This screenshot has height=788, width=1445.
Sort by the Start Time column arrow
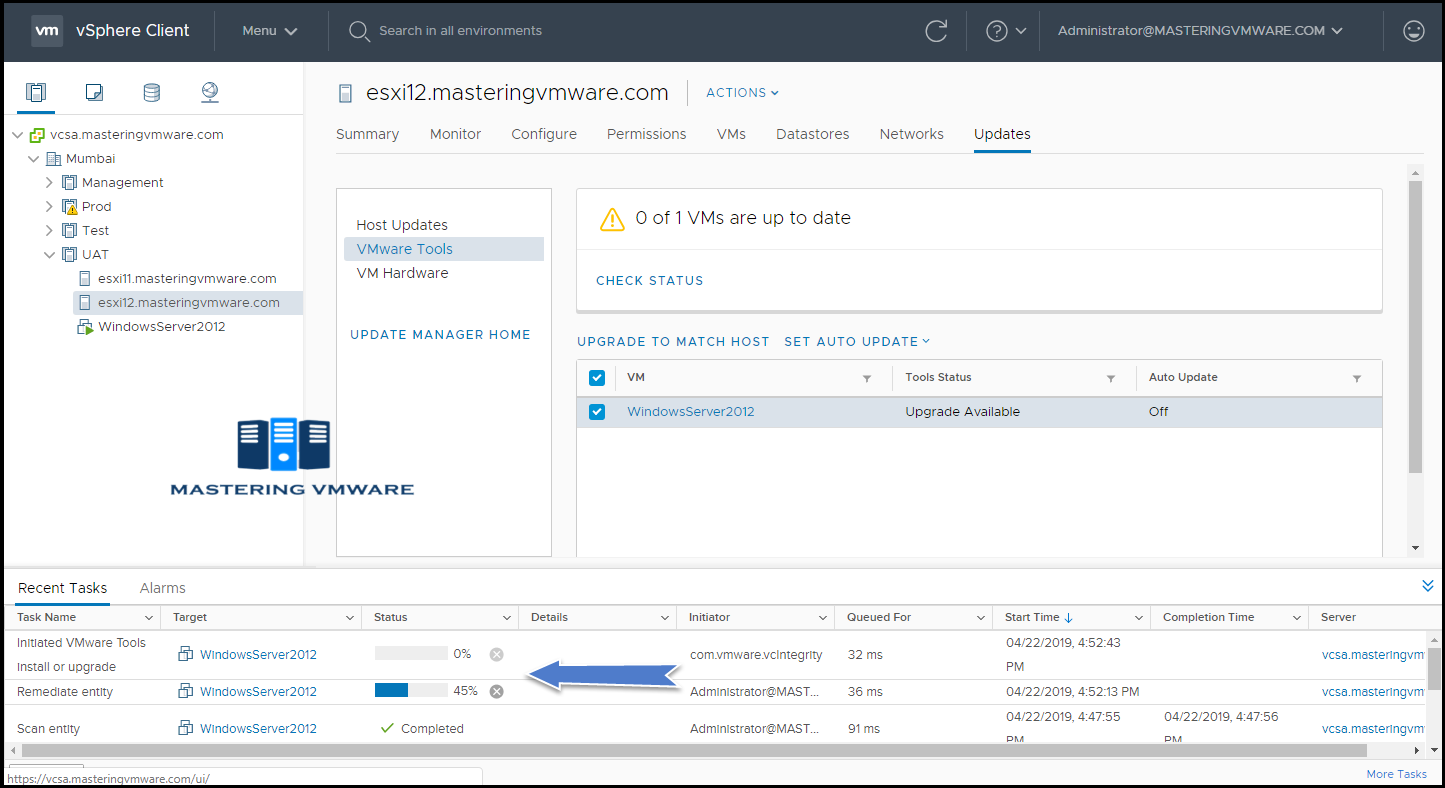point(1069,618)
